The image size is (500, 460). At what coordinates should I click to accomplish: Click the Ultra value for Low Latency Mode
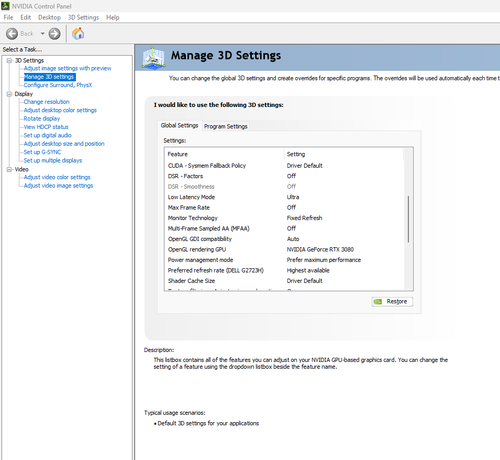click(x=293, y=197)
